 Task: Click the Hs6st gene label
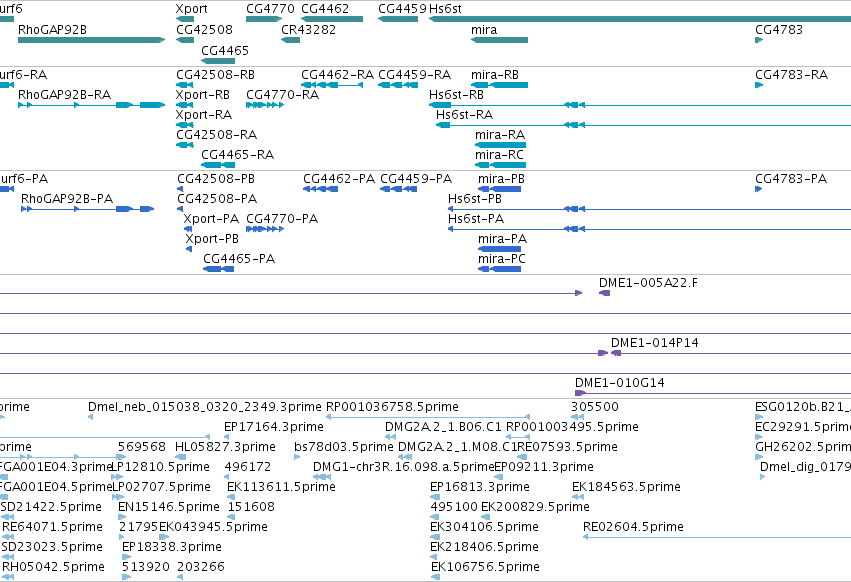pos(445,9)
